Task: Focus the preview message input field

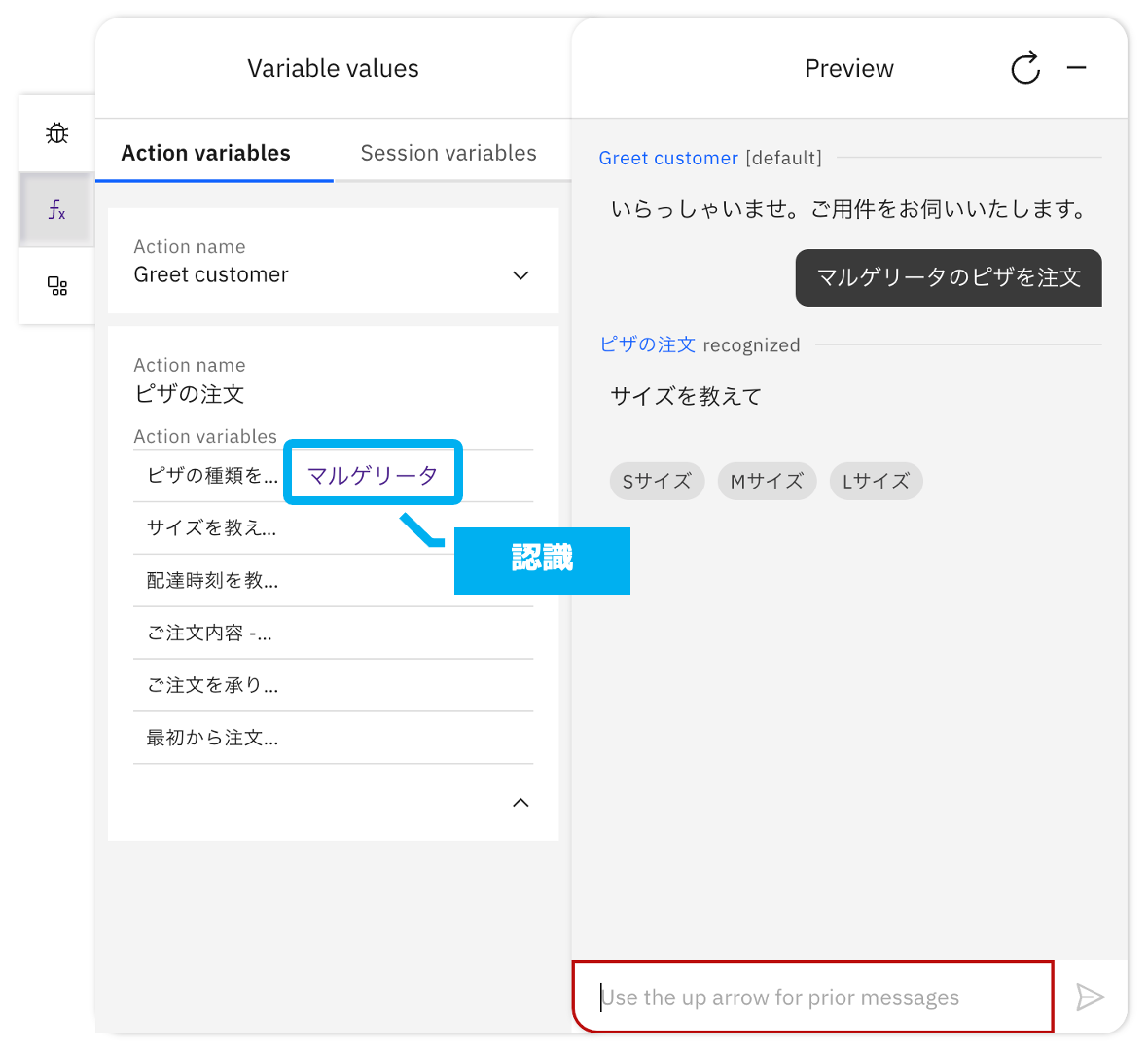Action: [x=813, y=997]
